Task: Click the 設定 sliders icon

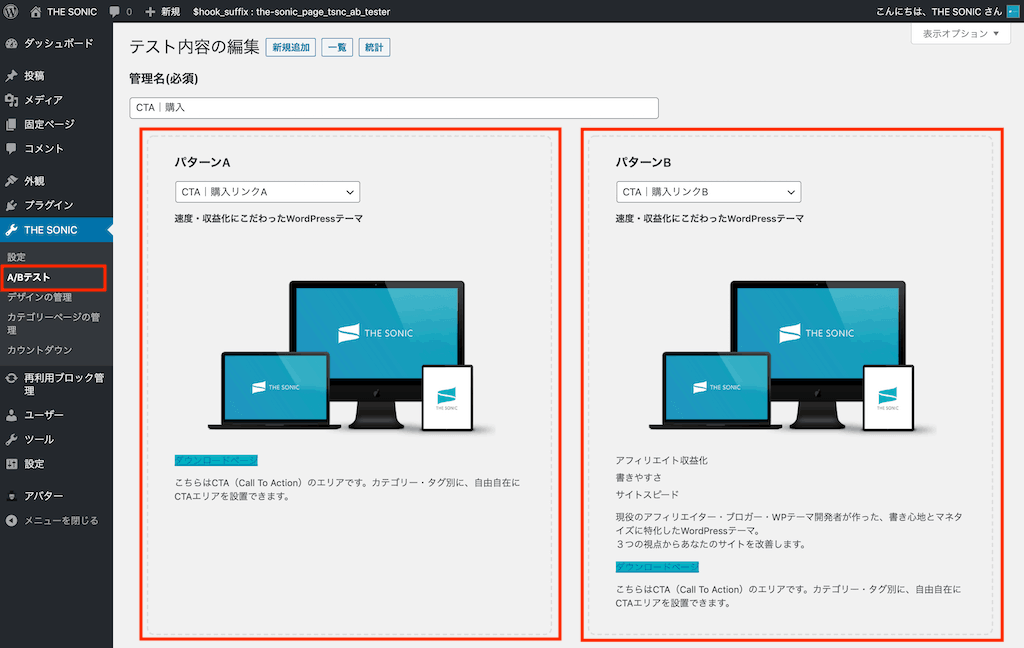Action: click(11, 464)
